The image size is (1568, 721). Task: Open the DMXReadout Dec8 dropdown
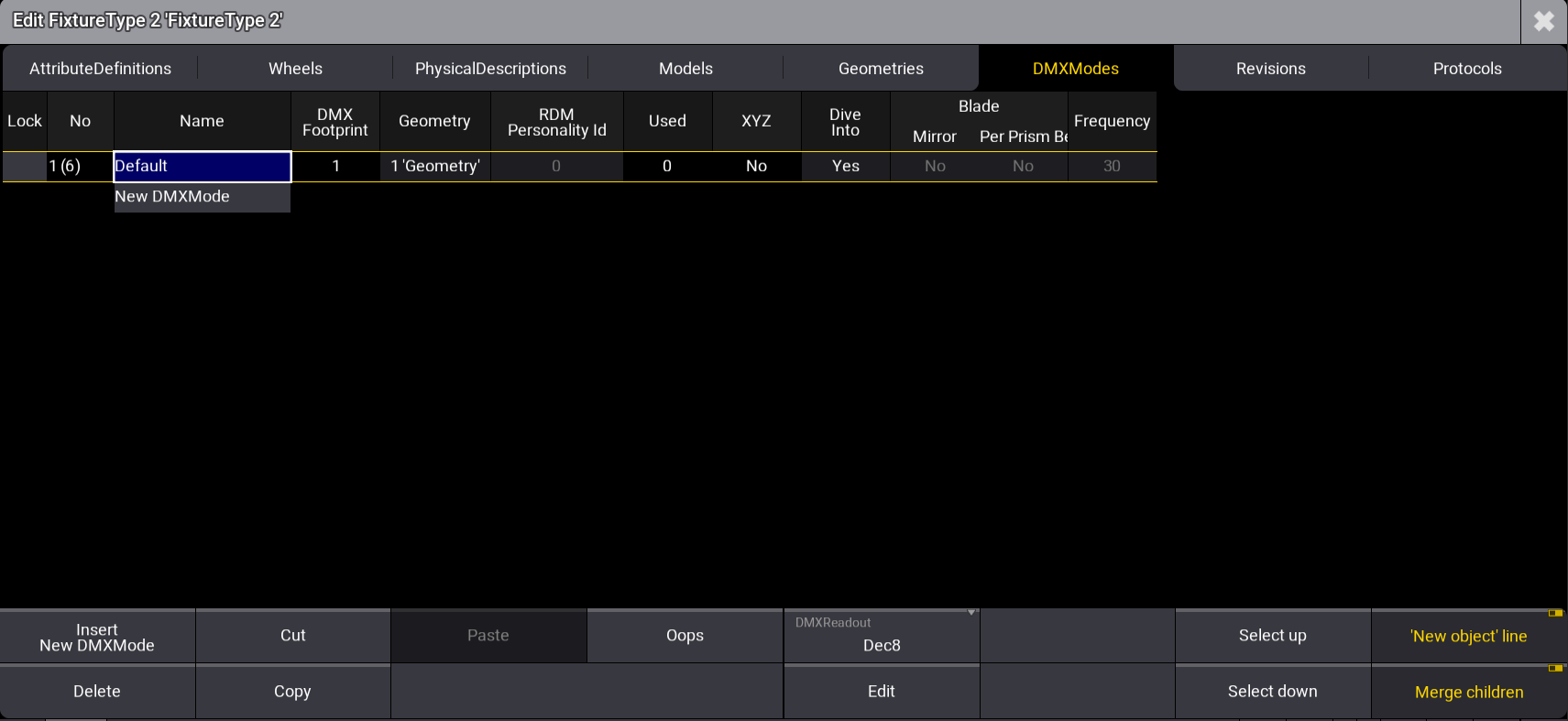click(881, 636)
